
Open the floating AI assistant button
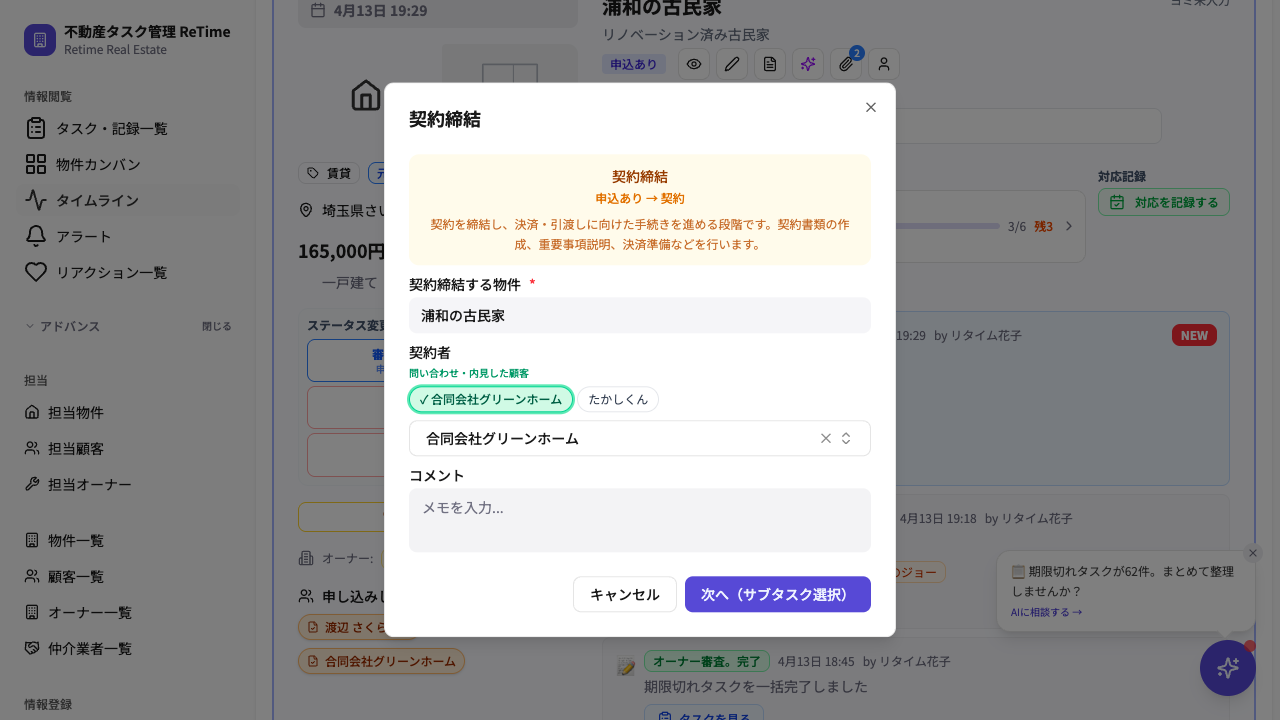pyautogui.click(x=1228, y=668)
